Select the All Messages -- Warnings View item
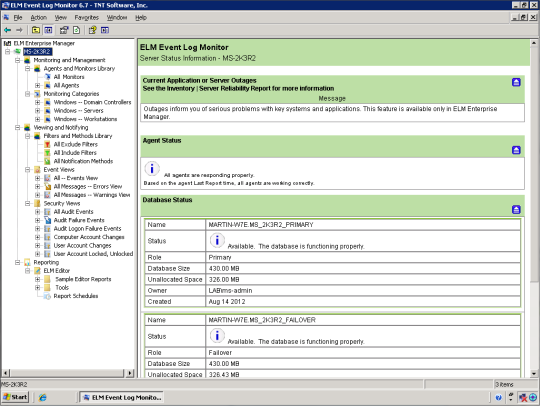 click(92, 195)
